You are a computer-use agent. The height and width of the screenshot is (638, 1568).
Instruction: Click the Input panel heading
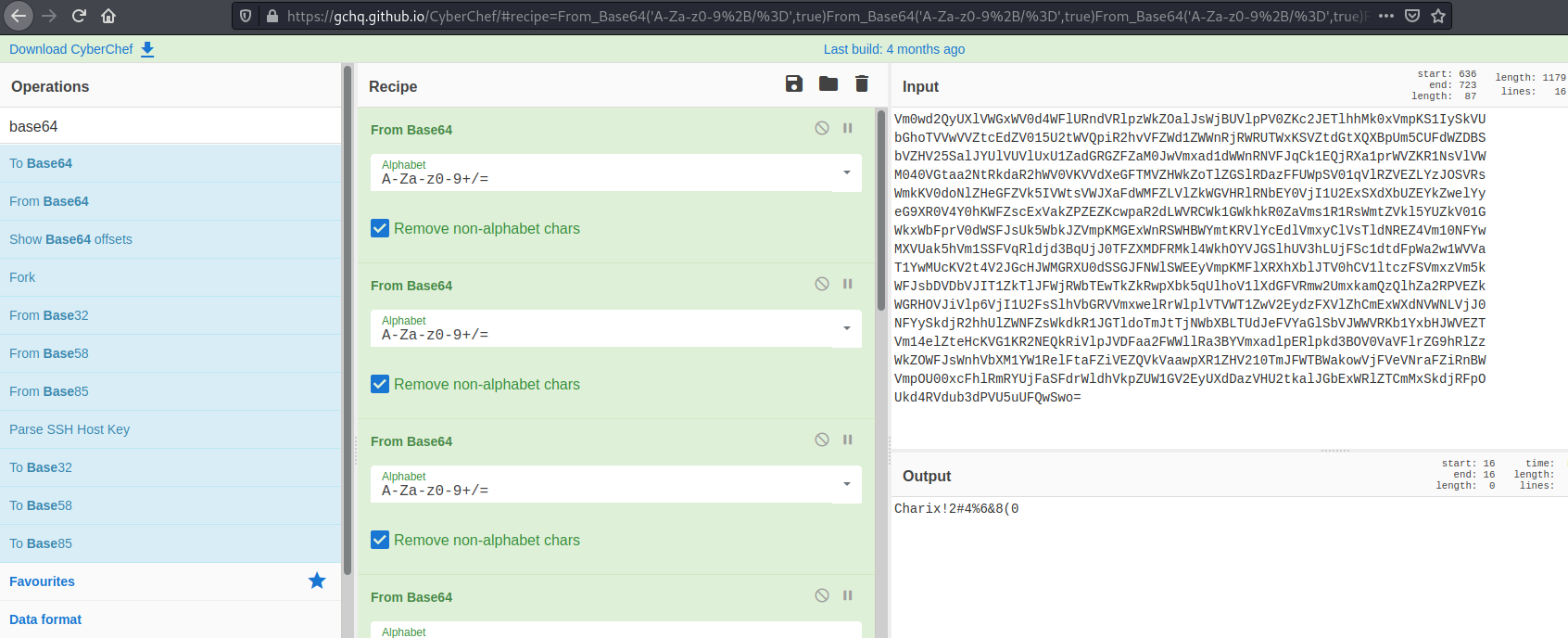click(x=920, y=86)
